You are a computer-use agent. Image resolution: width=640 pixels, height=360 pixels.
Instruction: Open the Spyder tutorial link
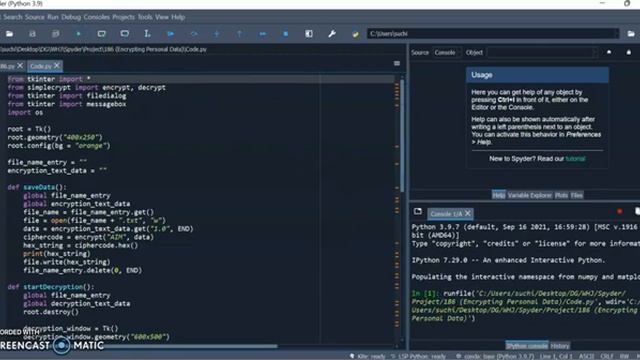pos(576,159)
